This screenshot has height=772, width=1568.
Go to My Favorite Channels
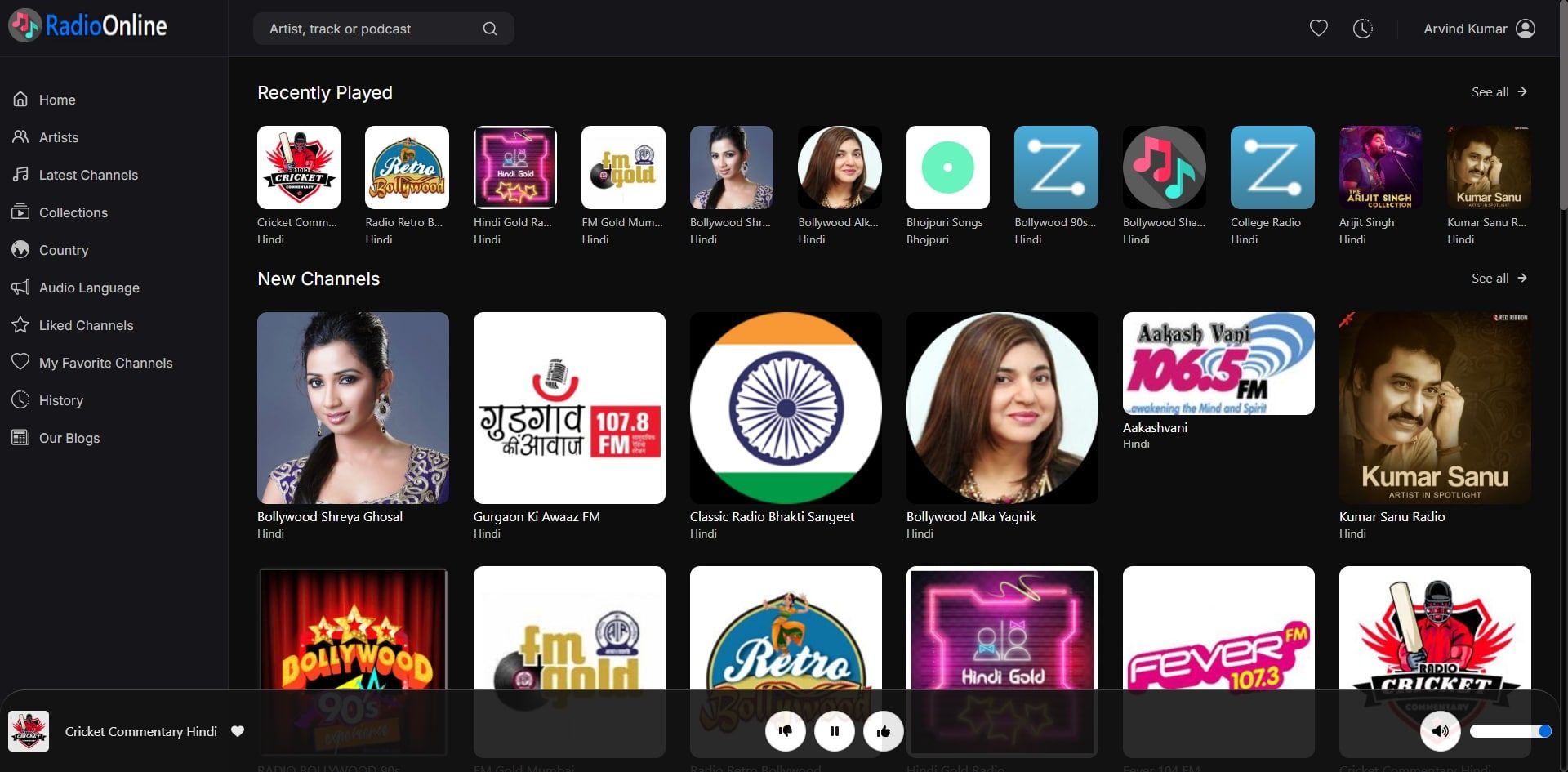(x=106, y=363)
